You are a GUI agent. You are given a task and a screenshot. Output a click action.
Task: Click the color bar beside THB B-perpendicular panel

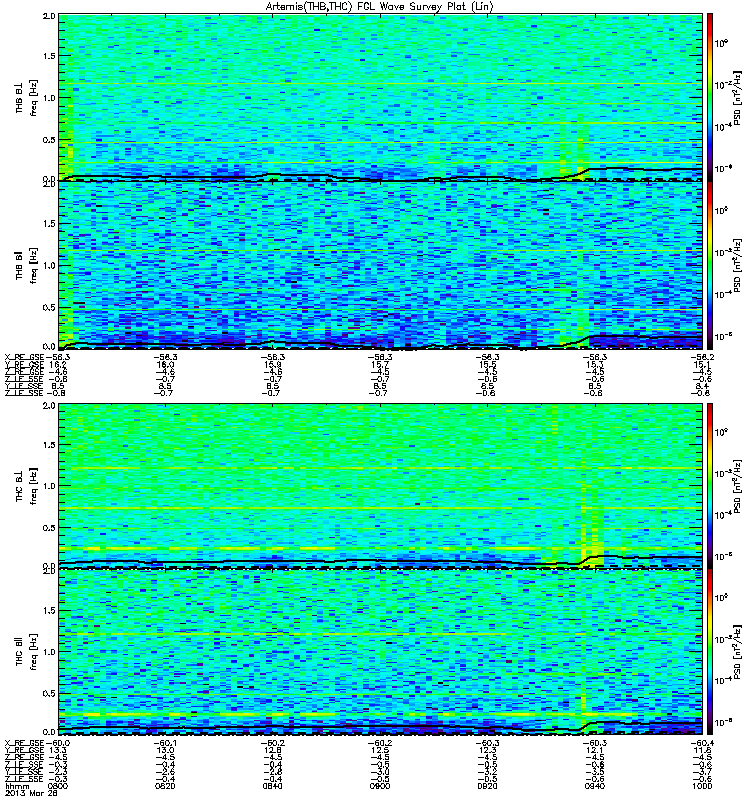(x=710, y=97)
